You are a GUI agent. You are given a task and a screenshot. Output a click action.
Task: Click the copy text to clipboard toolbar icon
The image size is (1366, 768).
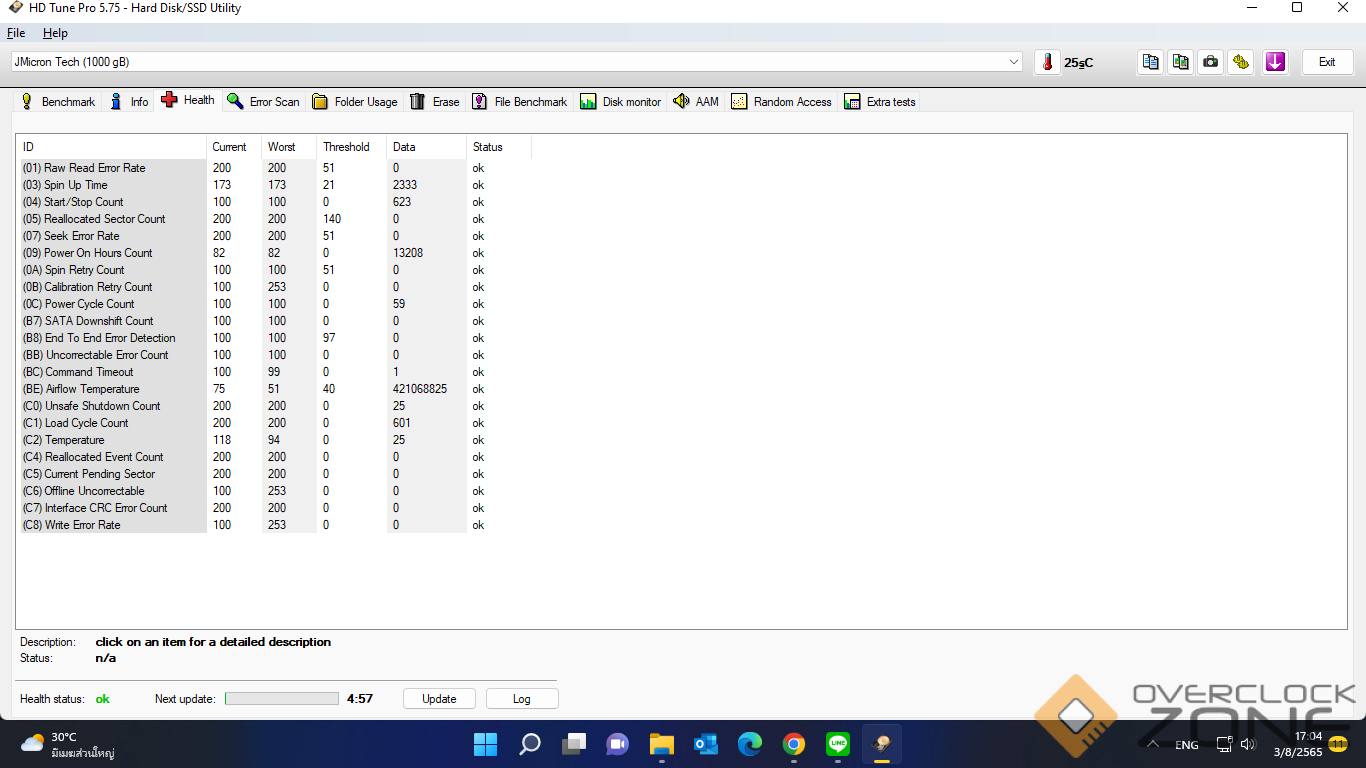(x=1151, y=62)
